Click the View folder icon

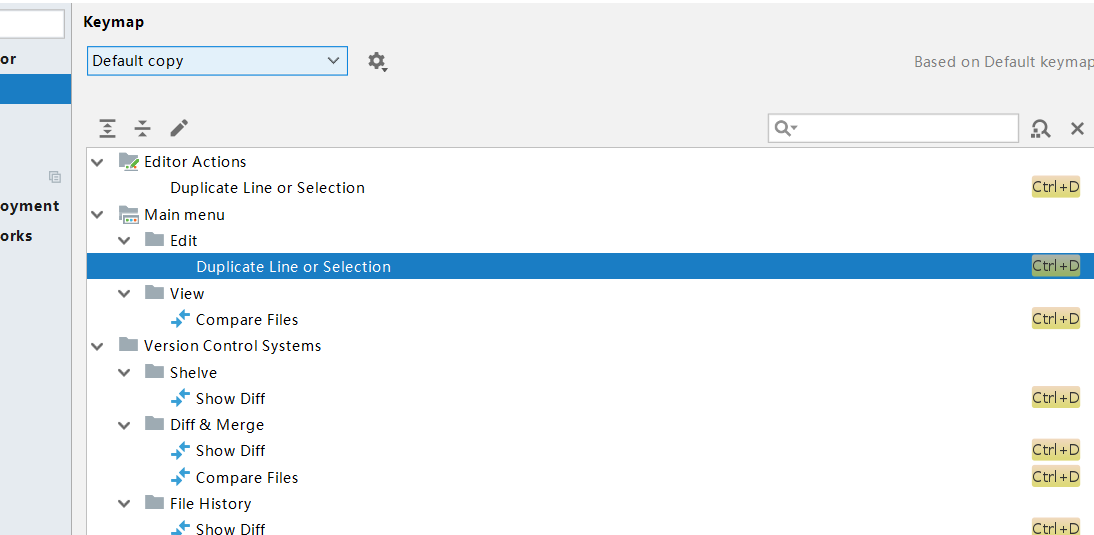[155, 293]
